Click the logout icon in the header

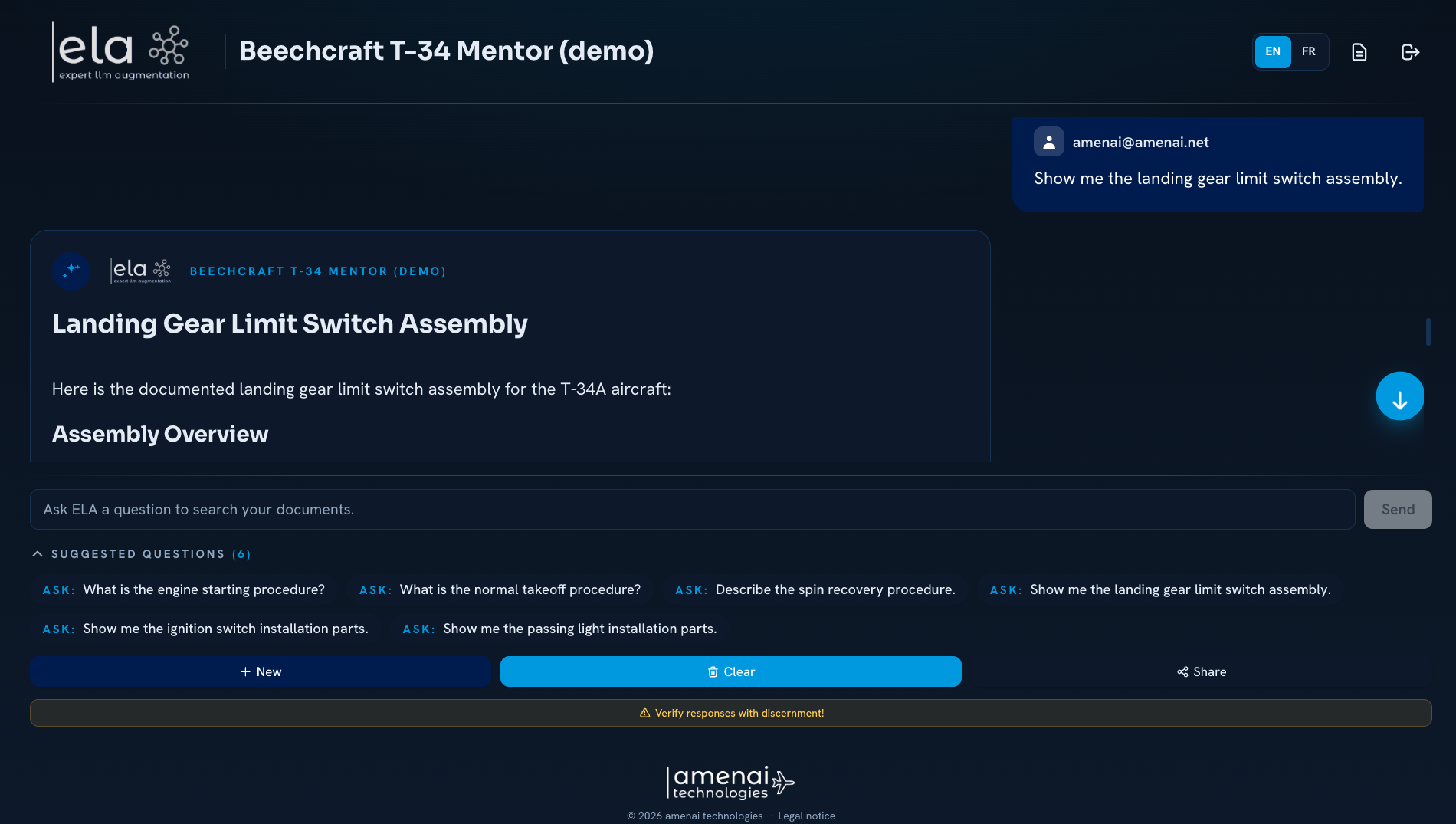click(1410, 52)
